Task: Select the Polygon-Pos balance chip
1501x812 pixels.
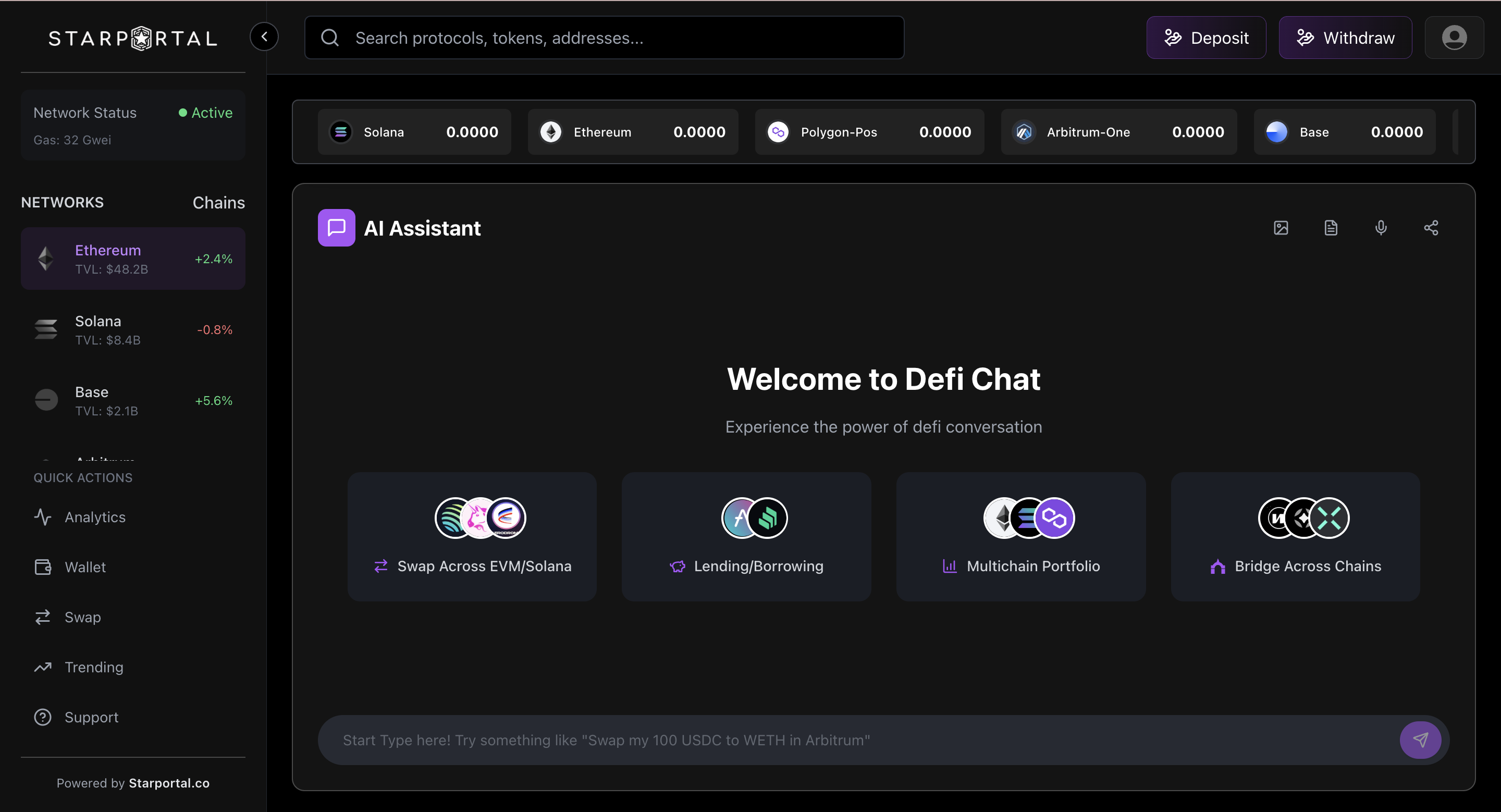Action: [x=869, y=132]
